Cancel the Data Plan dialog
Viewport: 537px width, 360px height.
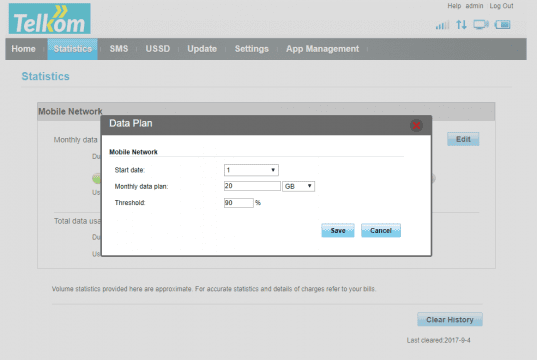point(381,231)
